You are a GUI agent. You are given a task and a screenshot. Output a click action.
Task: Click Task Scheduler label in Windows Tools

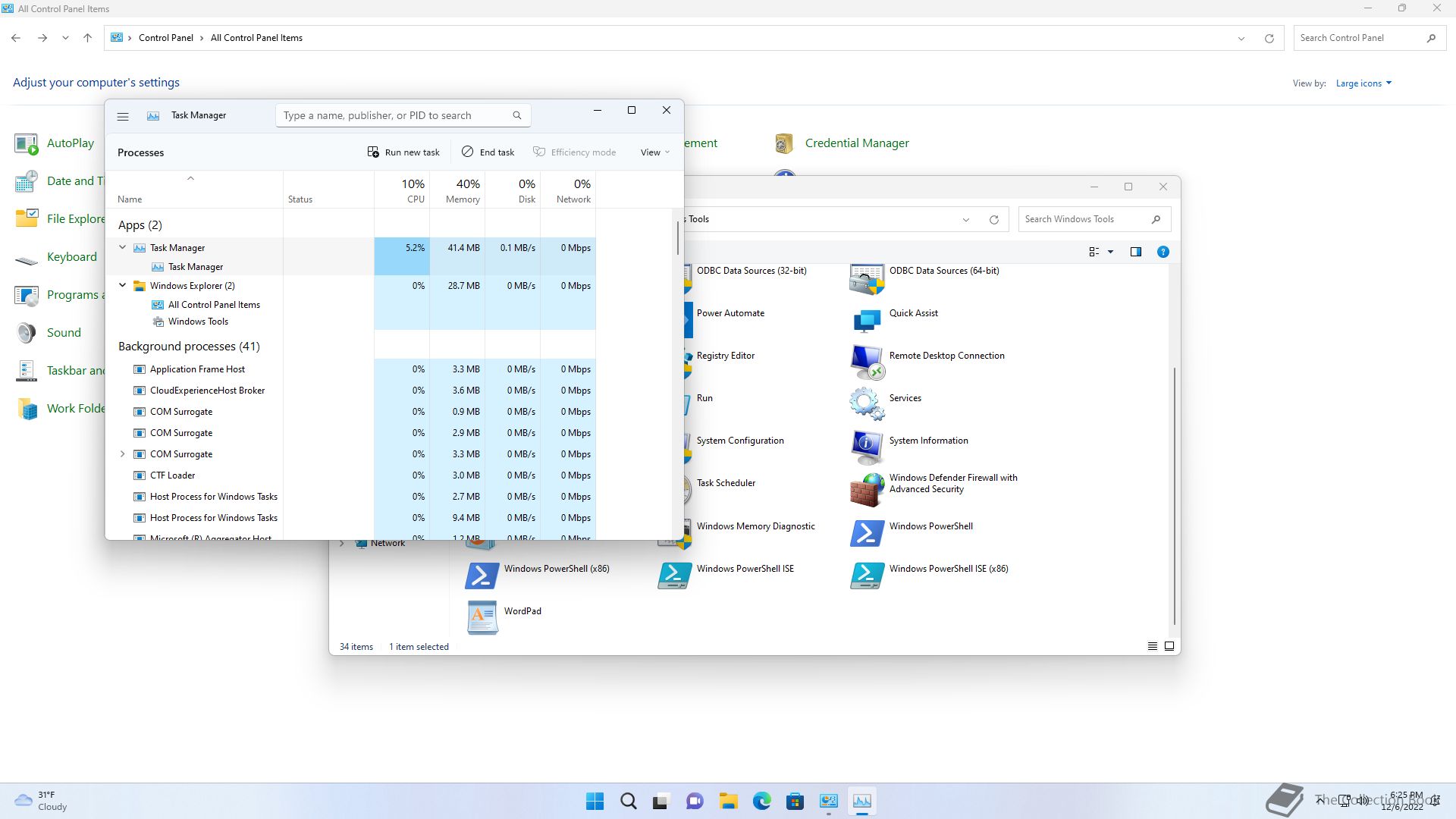(x=726, y=483)
